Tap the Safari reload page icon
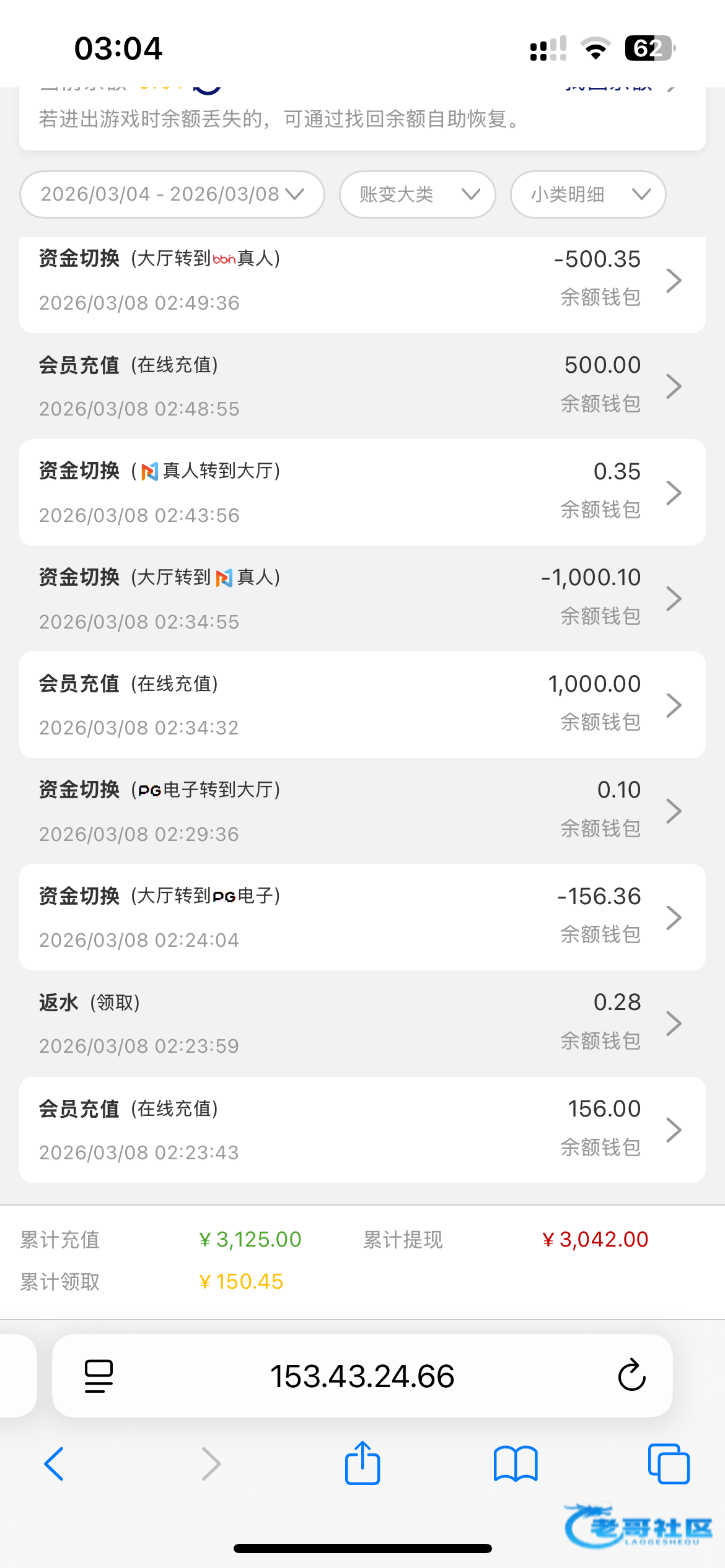Viewport: 725px width, 1568px height. tap(631, 1375)
